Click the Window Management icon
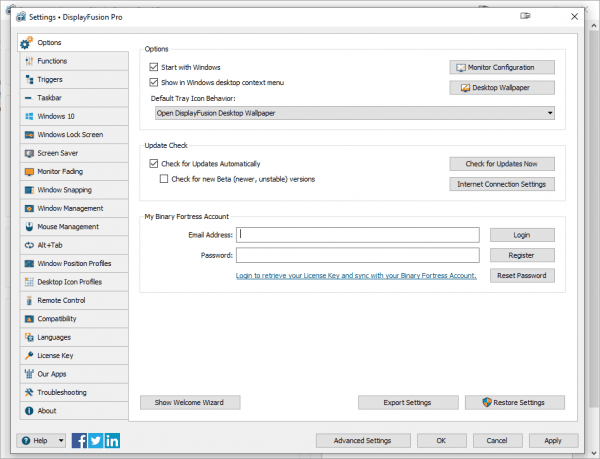This screenshot has height=459, width=600. (29, 208)
